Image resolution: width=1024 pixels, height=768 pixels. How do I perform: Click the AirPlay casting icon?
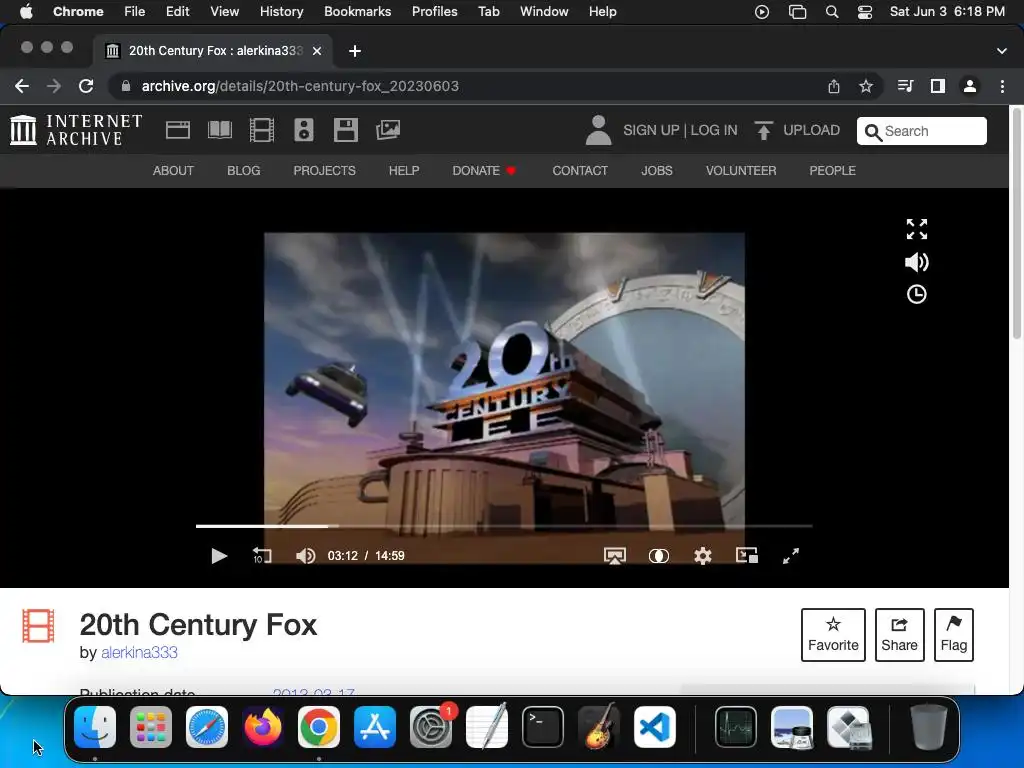point(615,556)
